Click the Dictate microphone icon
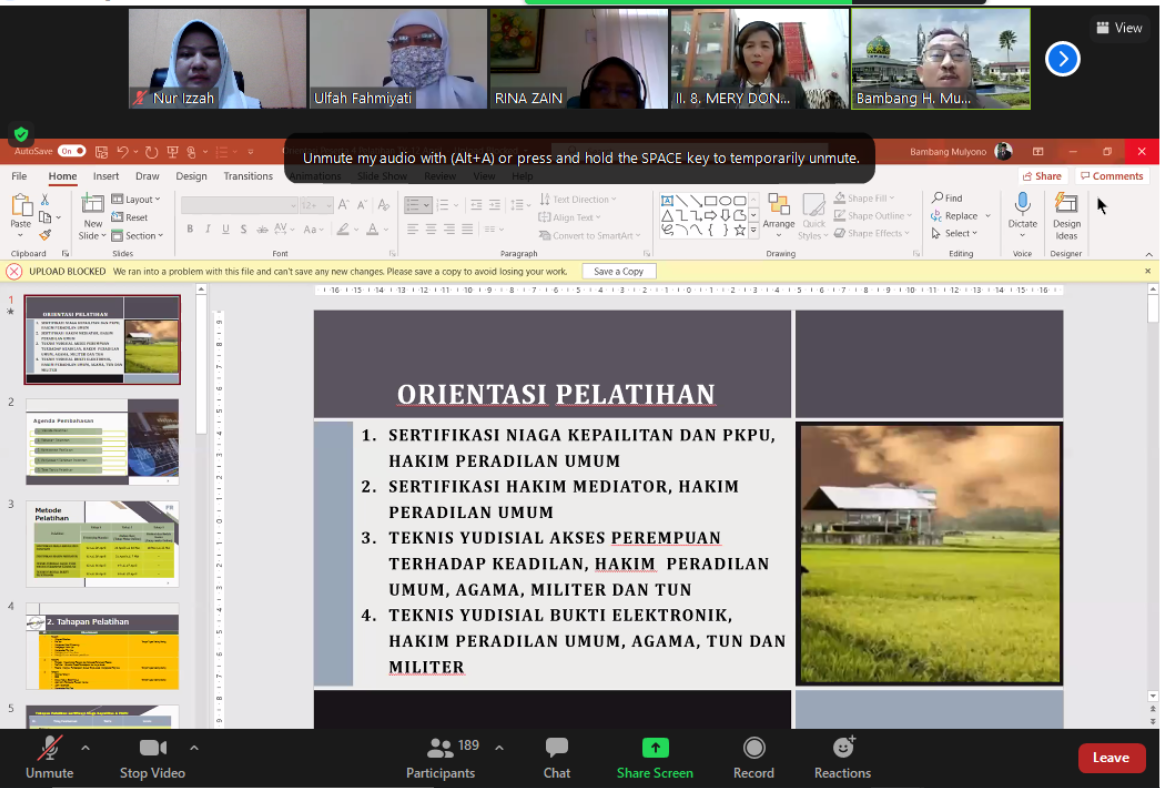 click(1022, 204)
